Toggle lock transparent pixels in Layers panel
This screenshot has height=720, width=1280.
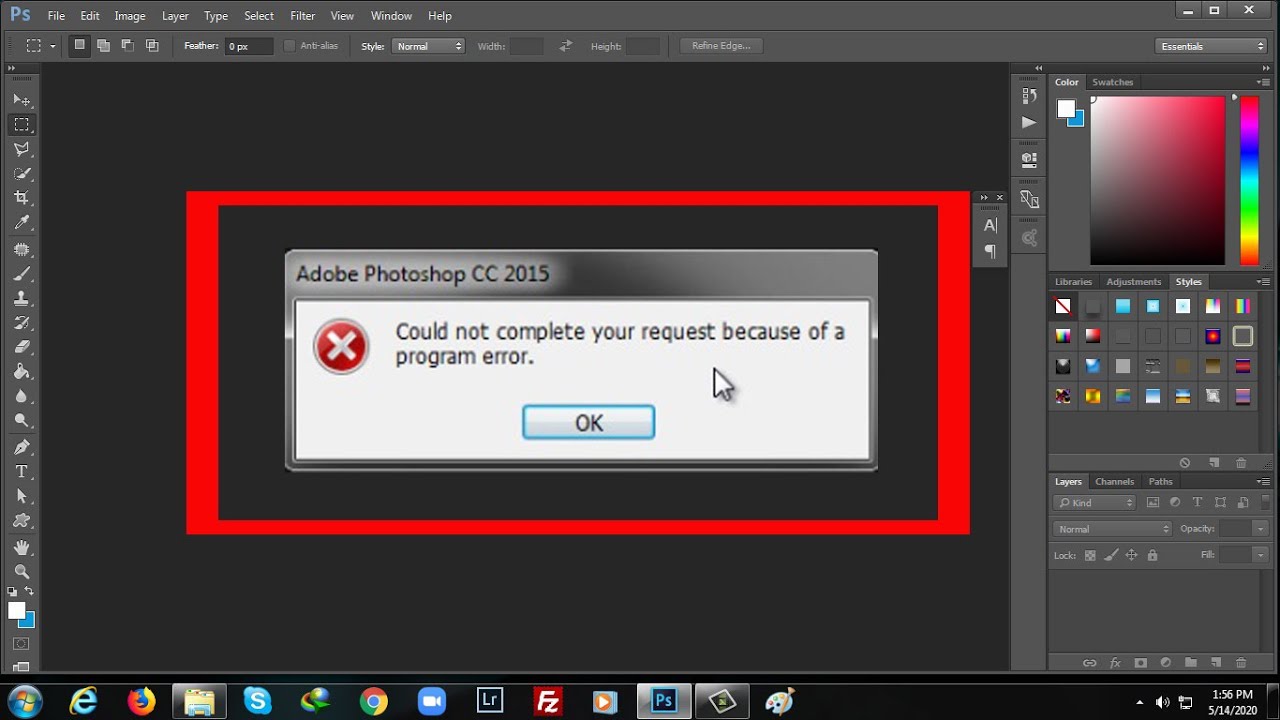1089,555
